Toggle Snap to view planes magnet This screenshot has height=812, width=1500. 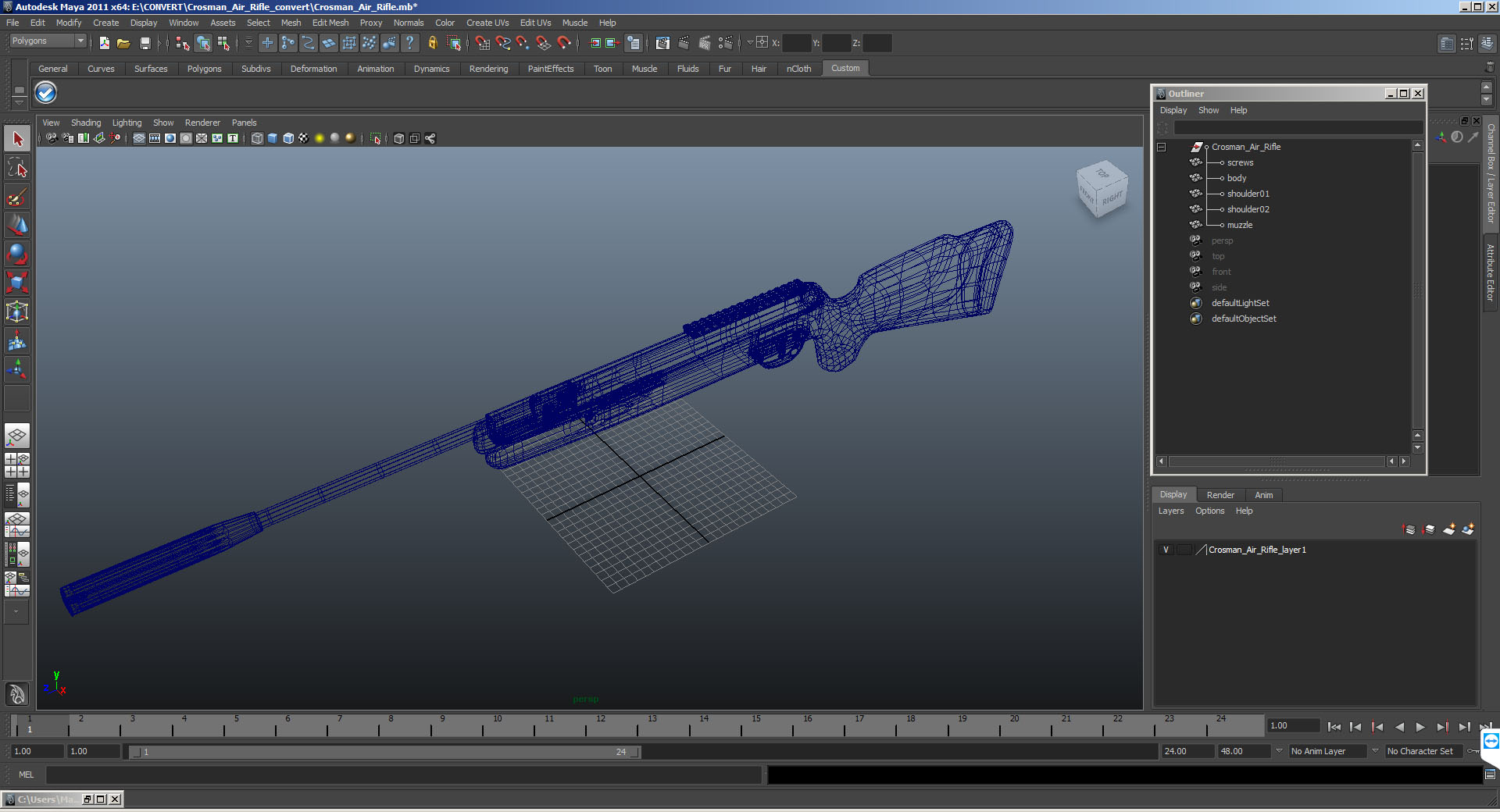pos(543,44)
